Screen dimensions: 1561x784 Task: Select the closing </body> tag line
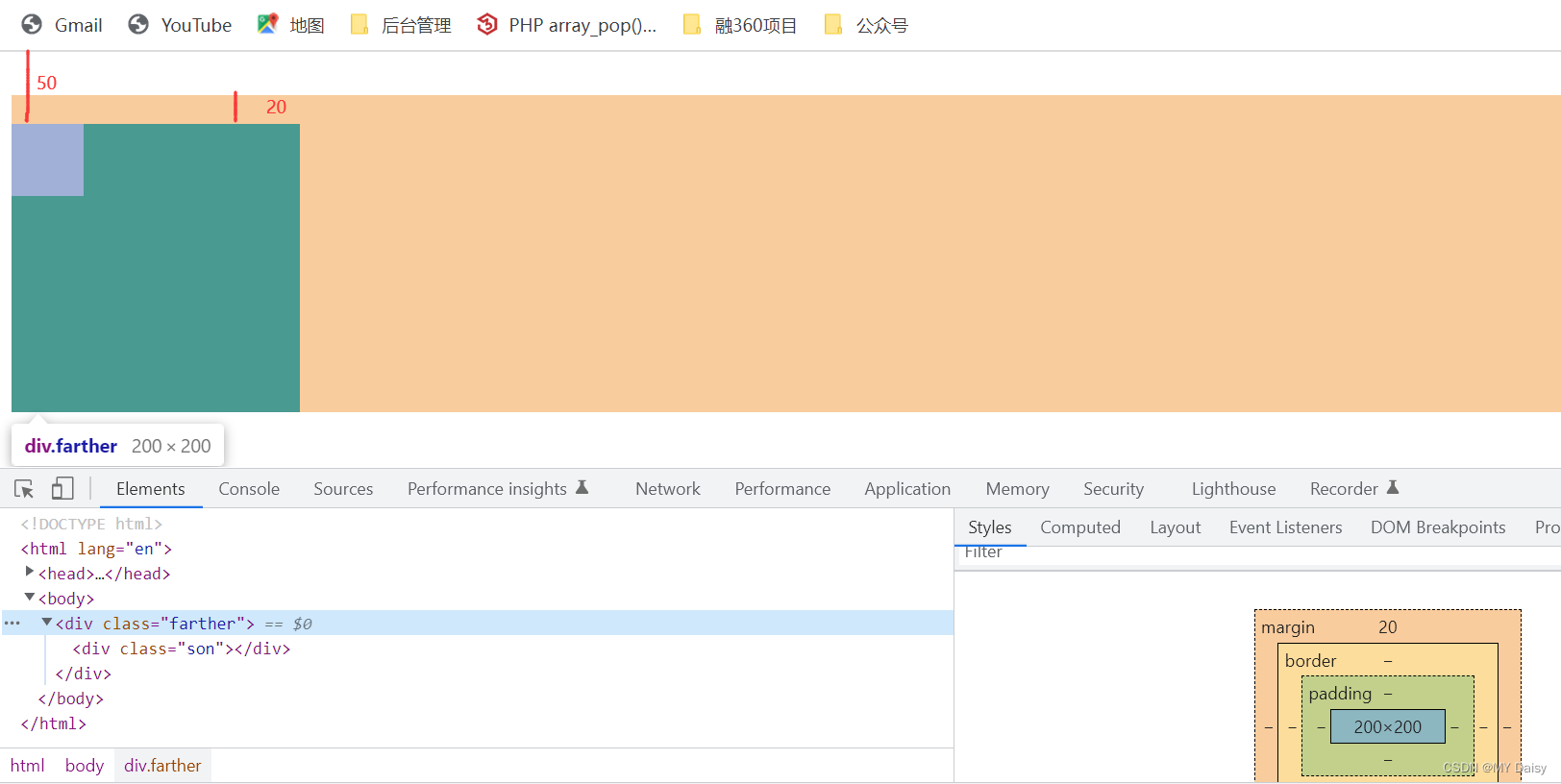pyautogui.click(x=70, y=698)
